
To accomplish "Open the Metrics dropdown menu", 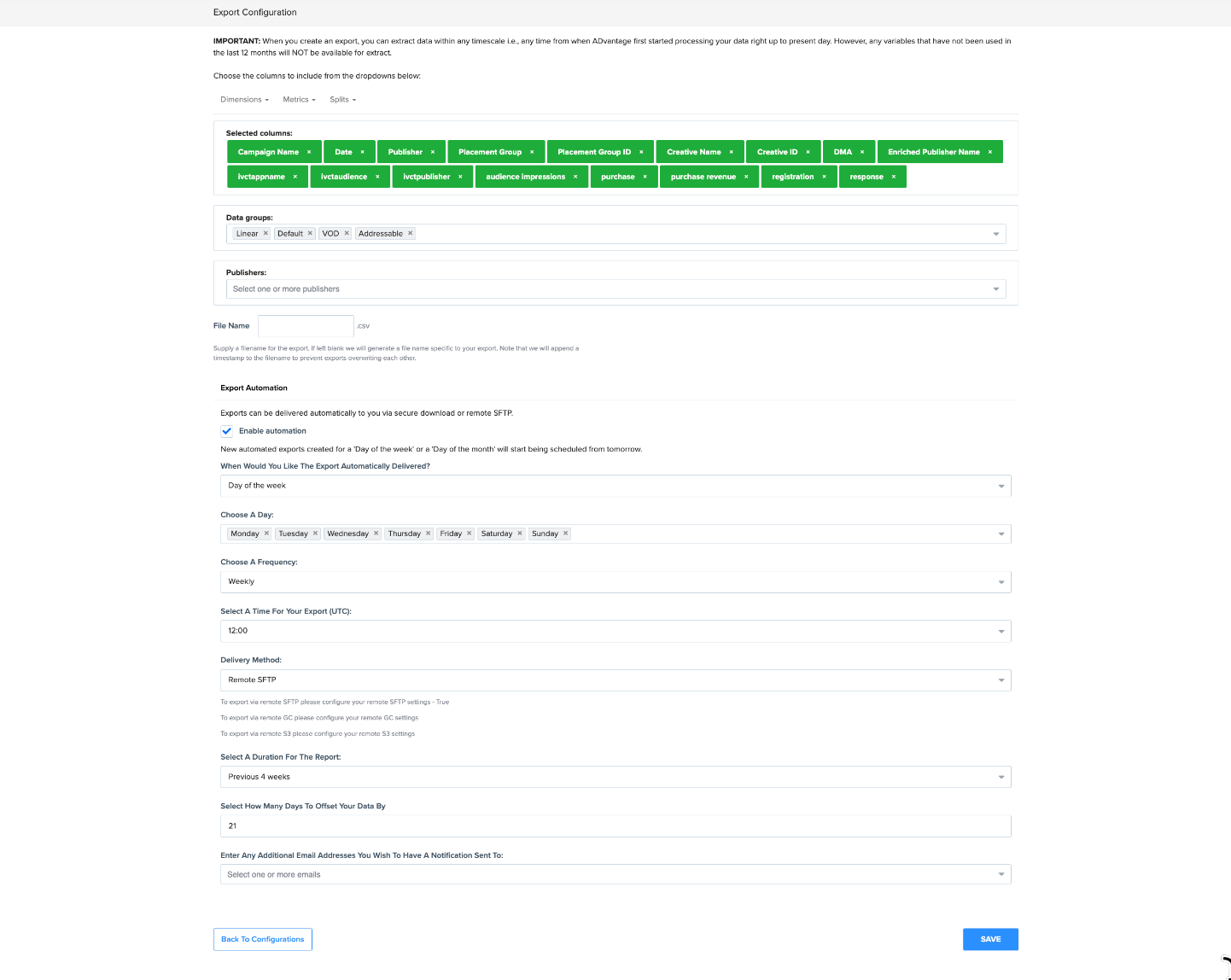I will 299,100.
